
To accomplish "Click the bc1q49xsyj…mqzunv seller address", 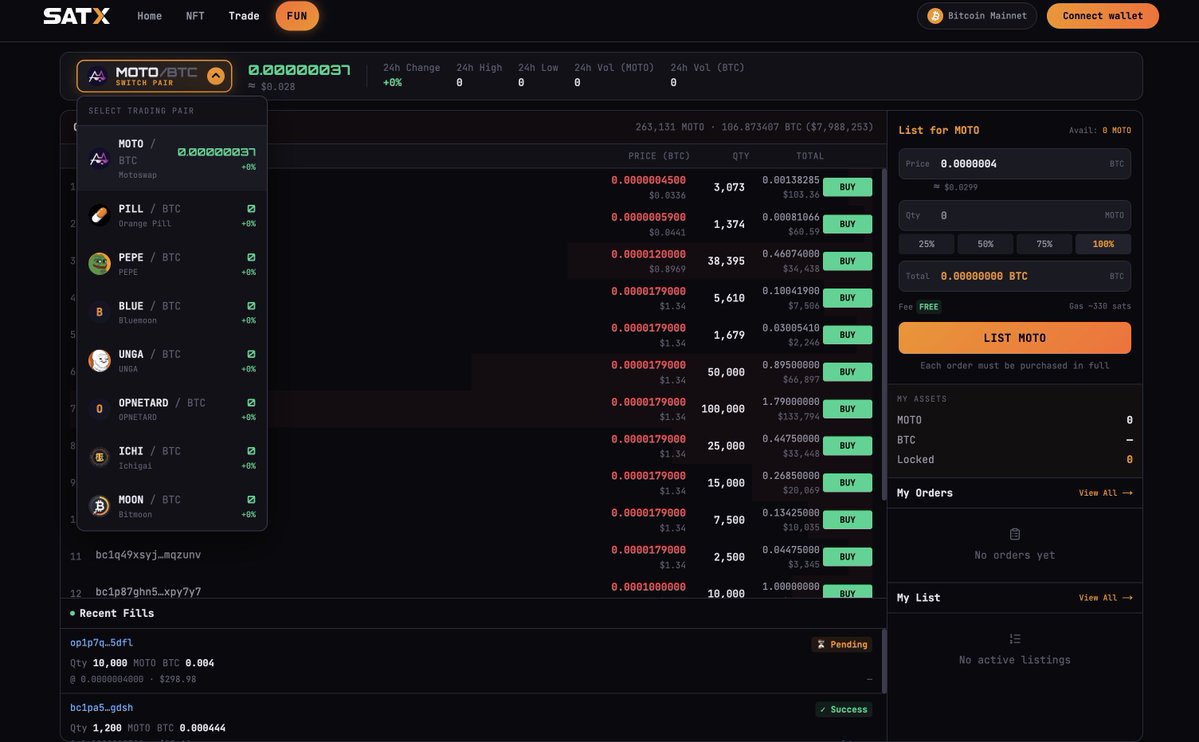I will [148, 555].
